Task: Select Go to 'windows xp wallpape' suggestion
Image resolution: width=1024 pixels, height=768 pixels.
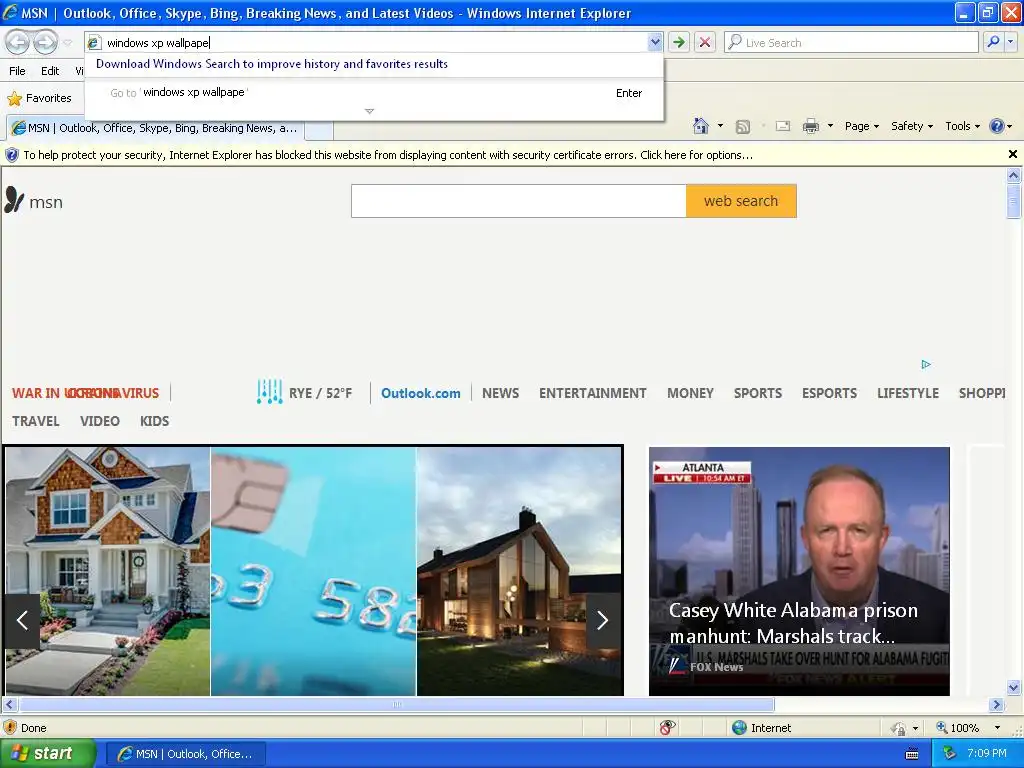Action: click(375, 93)
